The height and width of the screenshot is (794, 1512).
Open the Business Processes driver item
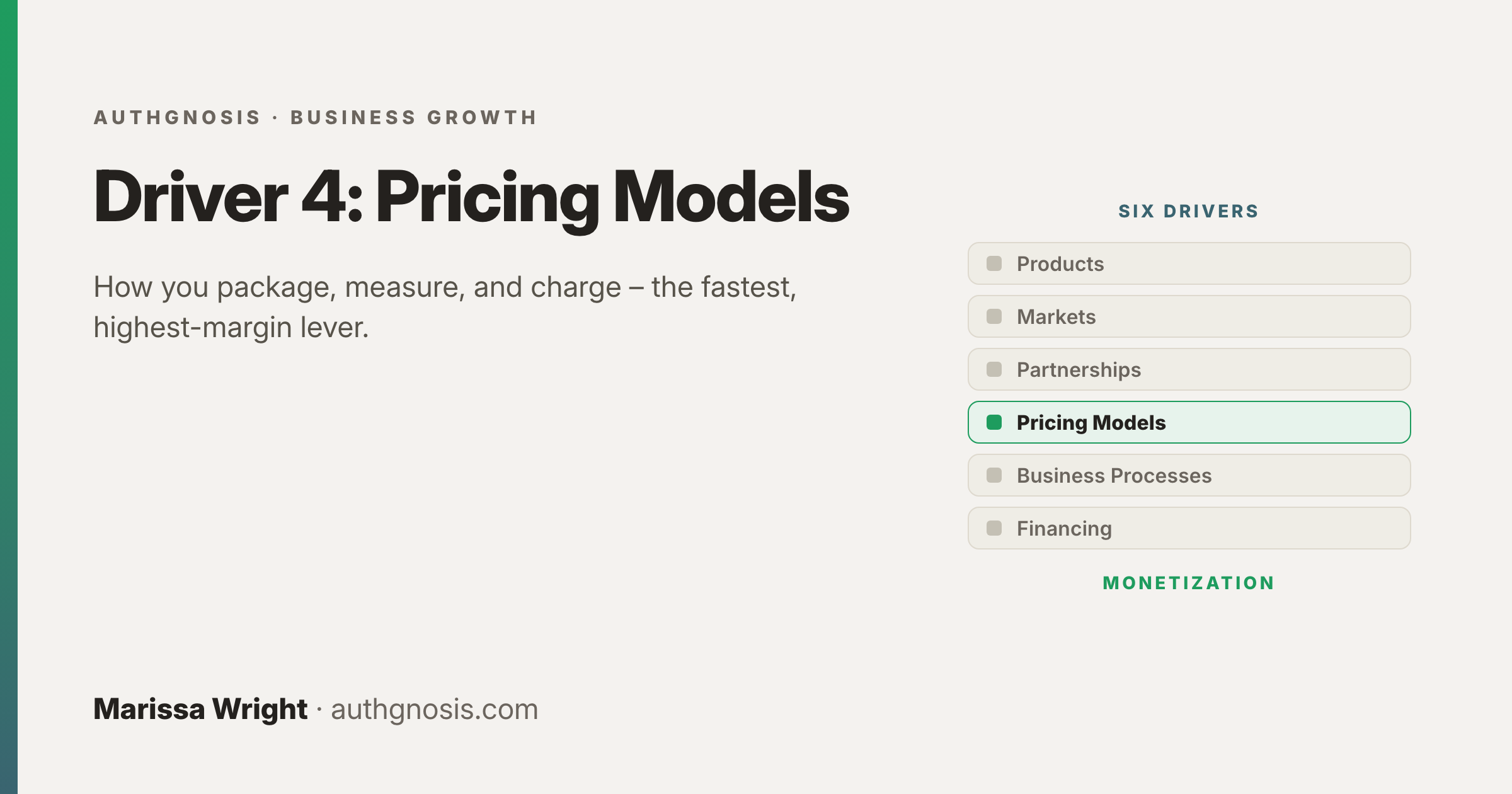coord(1189,475)
